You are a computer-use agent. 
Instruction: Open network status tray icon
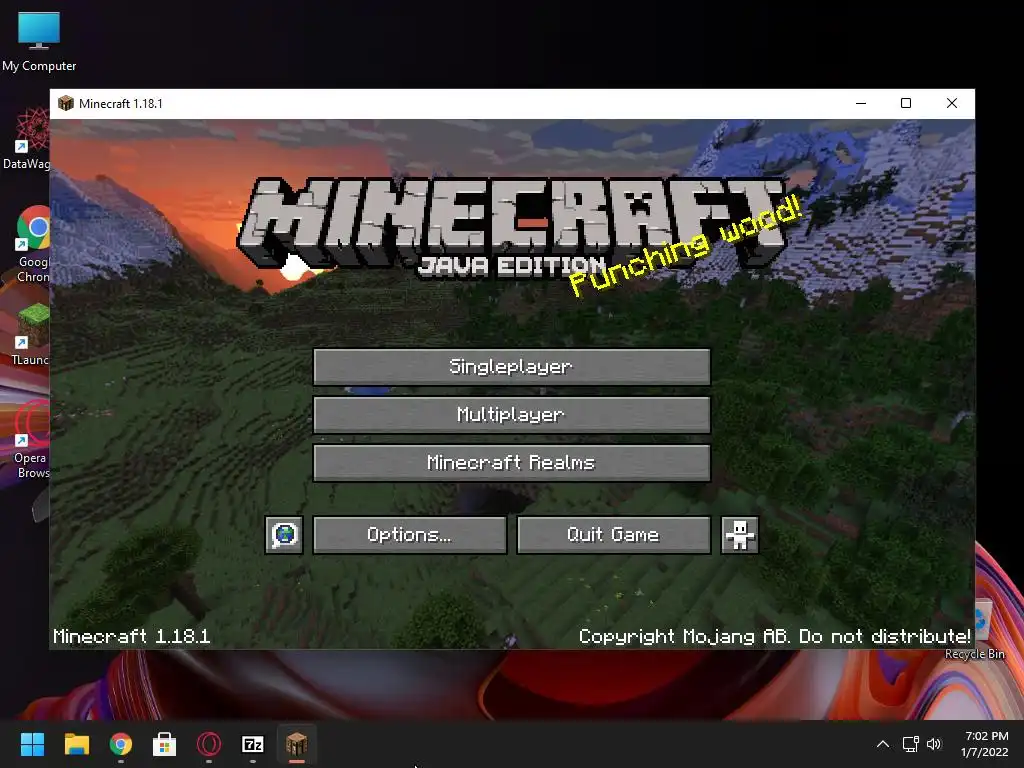coord(910,744)
